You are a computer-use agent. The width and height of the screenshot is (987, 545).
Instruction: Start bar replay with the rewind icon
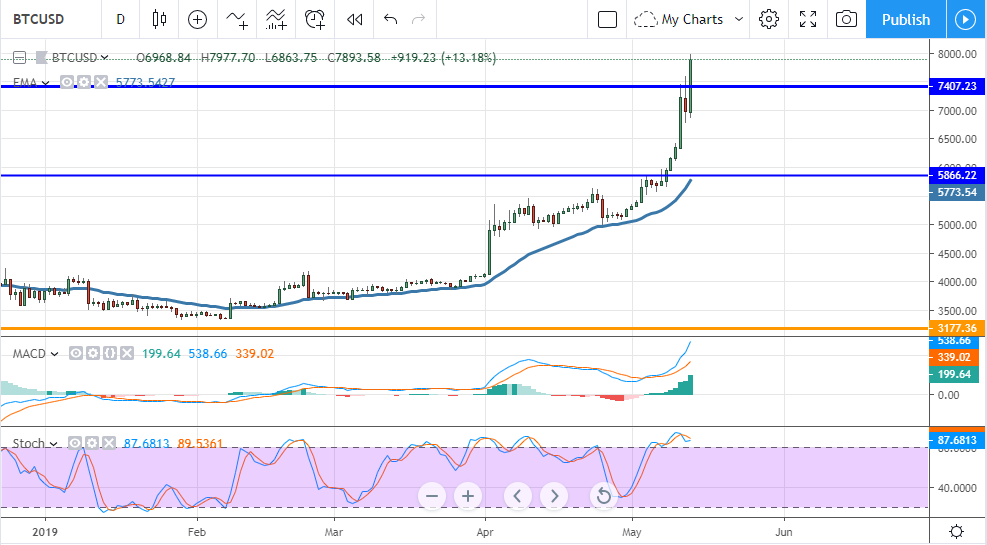pos(354,20)
